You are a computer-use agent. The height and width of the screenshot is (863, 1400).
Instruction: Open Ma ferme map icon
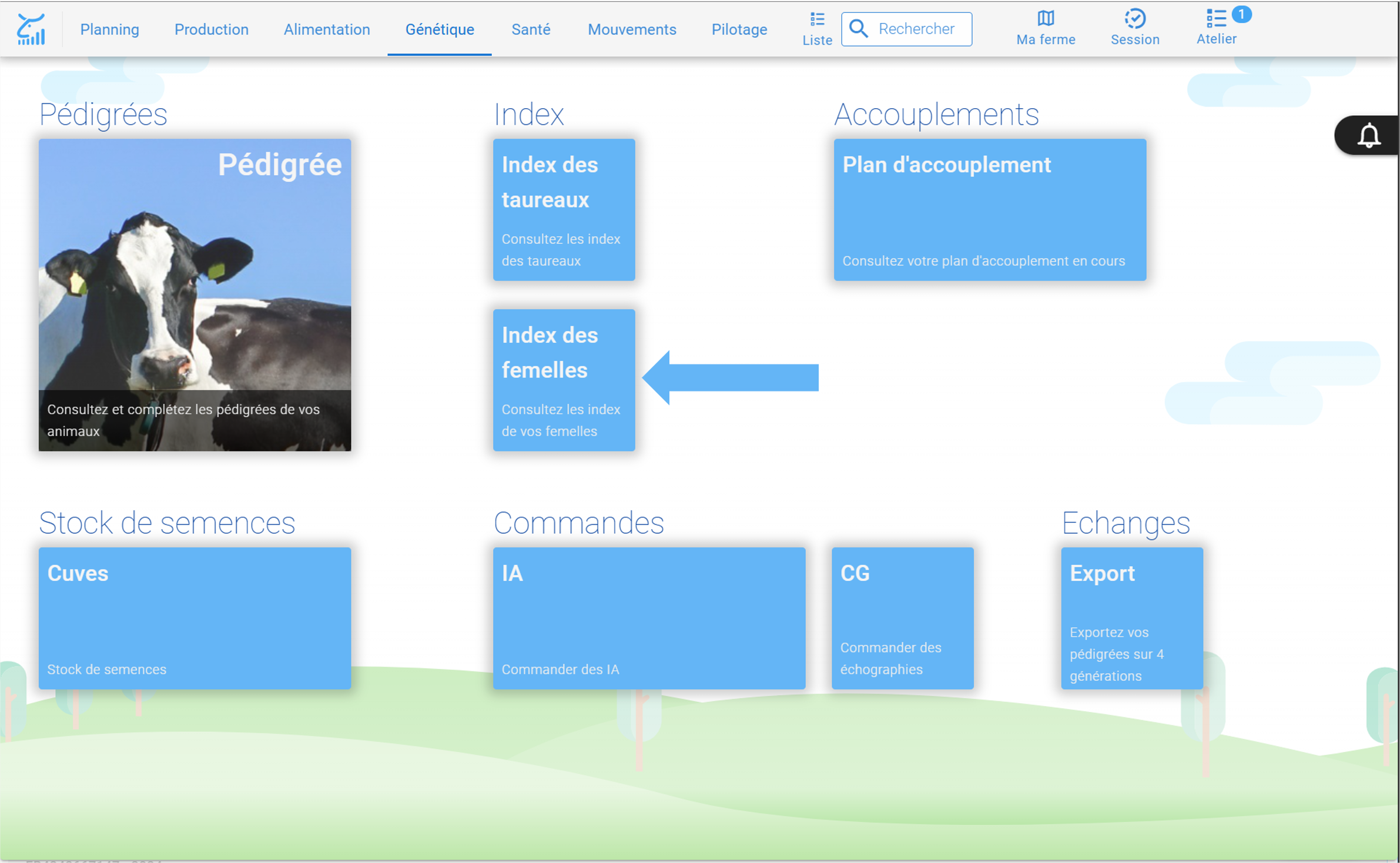(x=1045, y=19)
